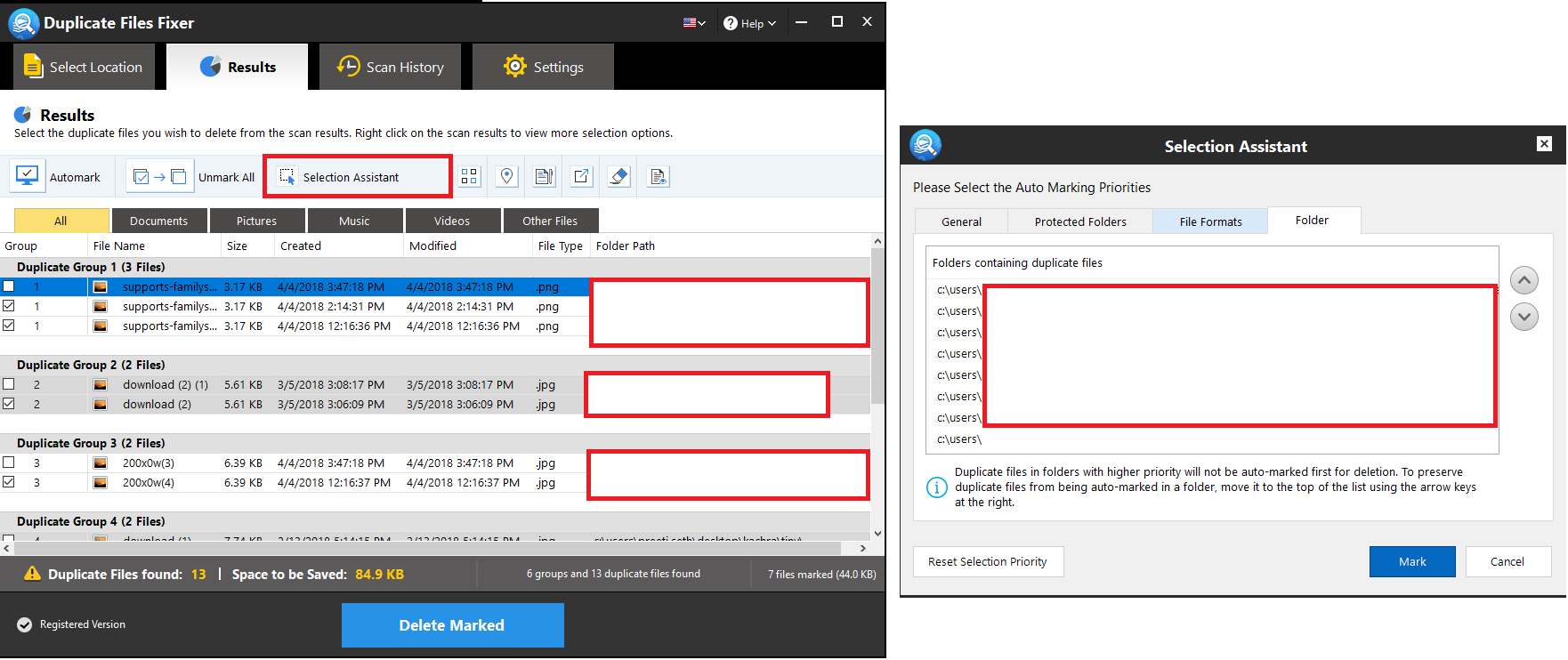Close the Selection Assistant dialog
Image resolution: width=1568 pixels, height=660 pixels.
point(1545,144)
